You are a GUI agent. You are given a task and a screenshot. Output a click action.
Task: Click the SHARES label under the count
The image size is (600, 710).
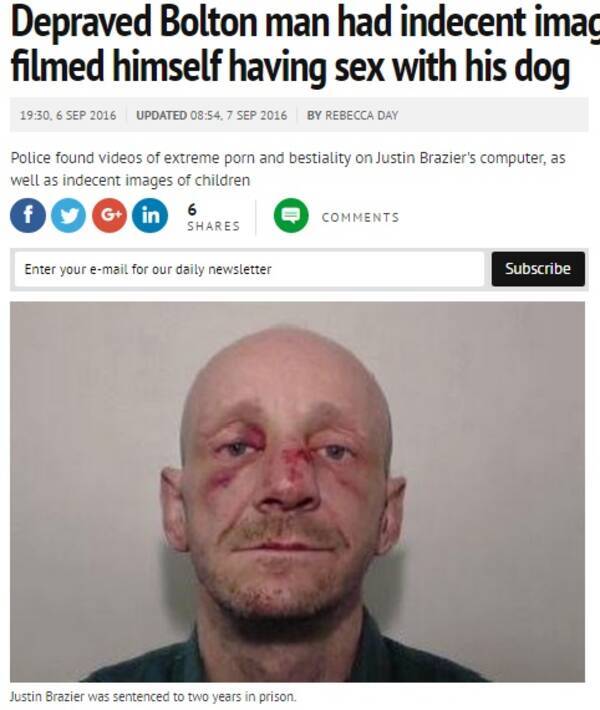click(x=213, y=226)
